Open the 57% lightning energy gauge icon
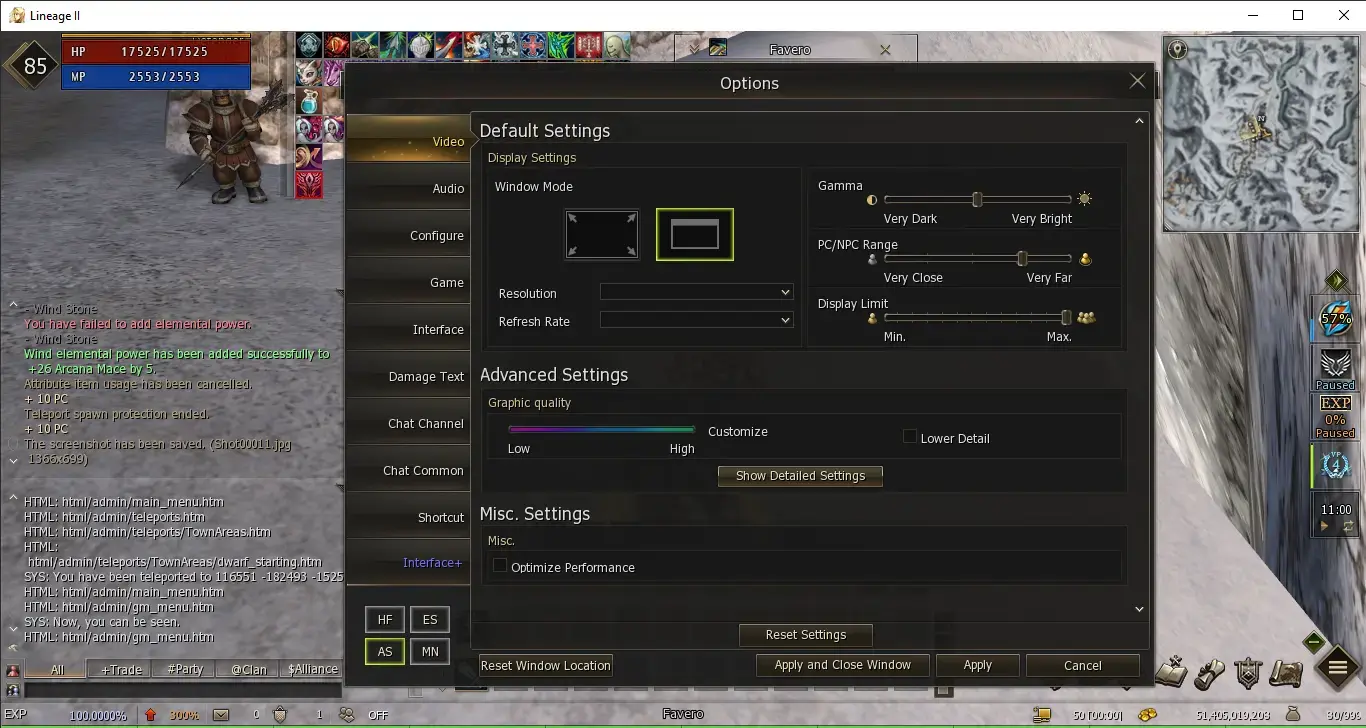Viewport: 1366px width, 728px height. click(x=1335, y=318)
